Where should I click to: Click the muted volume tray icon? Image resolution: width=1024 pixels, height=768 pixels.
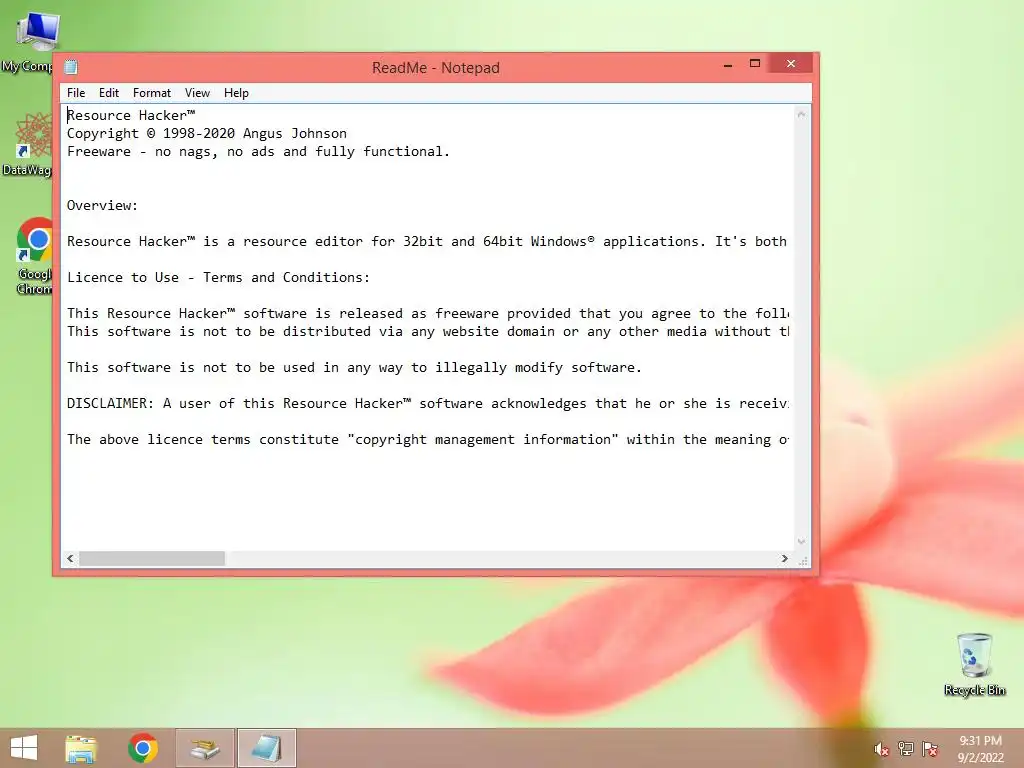881,749
